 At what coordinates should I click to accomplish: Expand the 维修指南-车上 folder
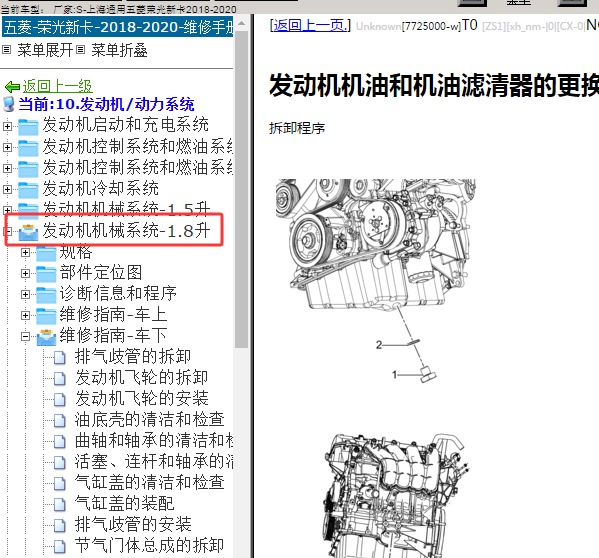tap(25, 315)
